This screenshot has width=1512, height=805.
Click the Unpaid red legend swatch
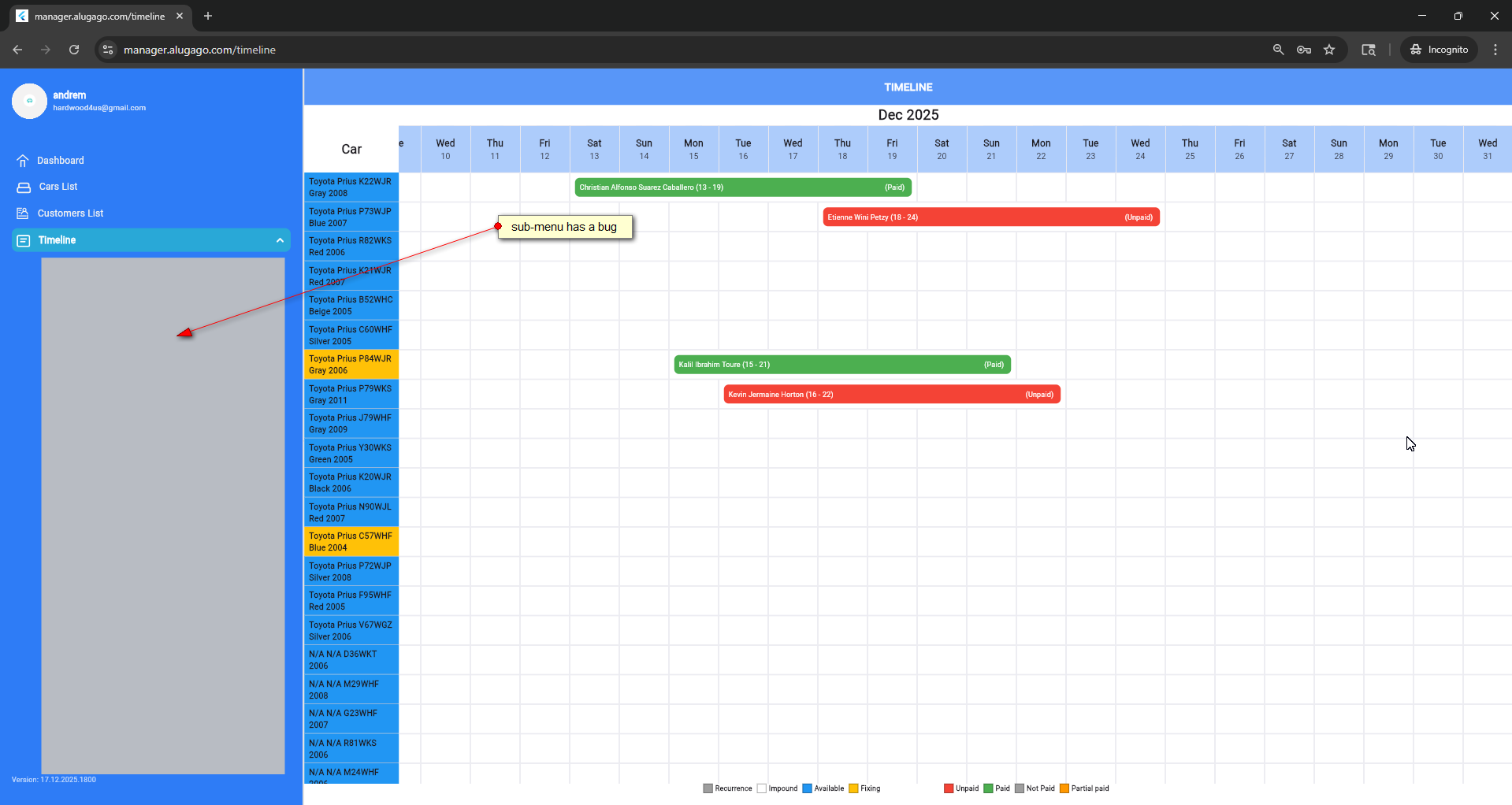coord(949,788)
